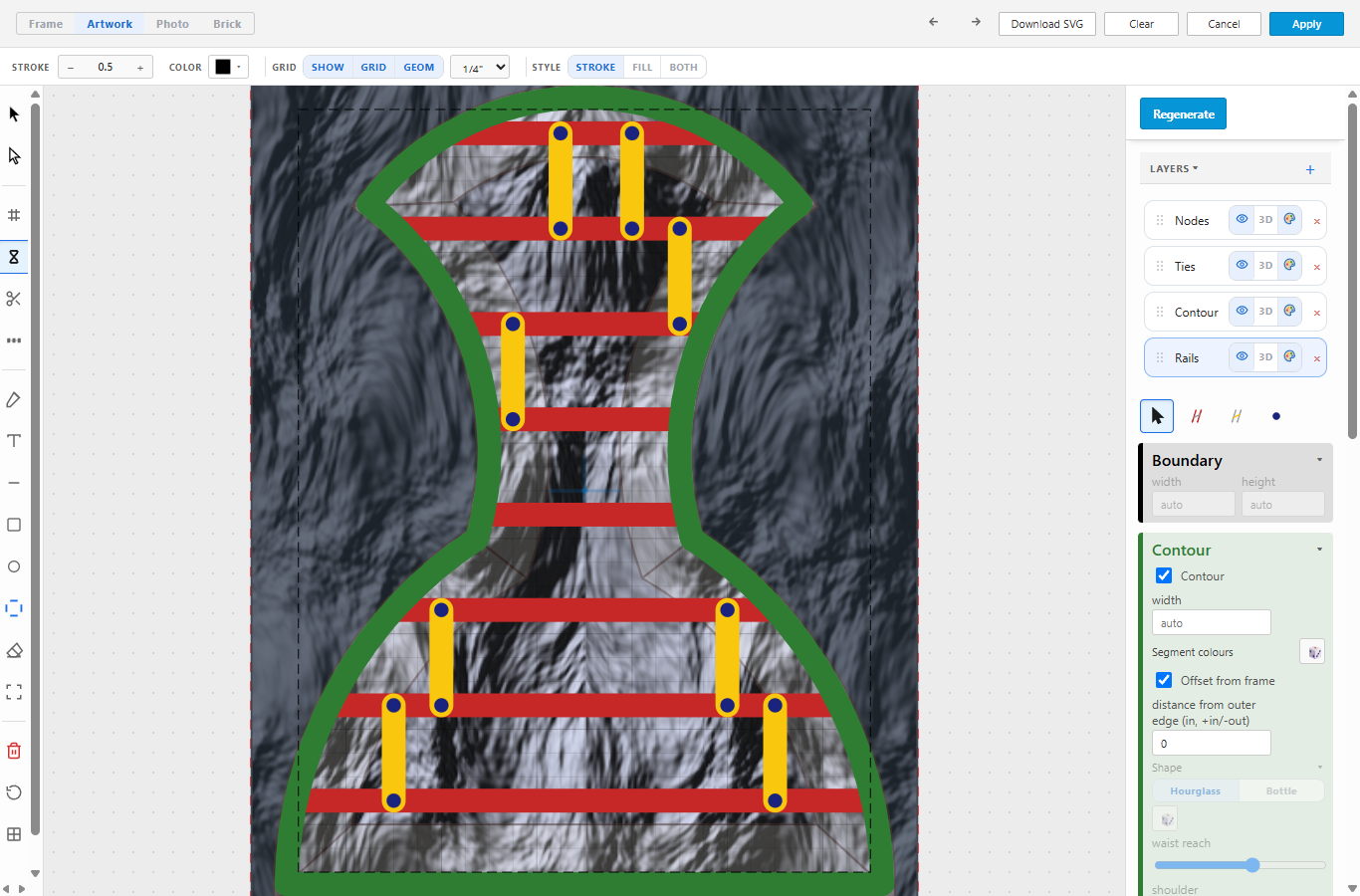The width and height of the screenshot is (1360, 896).
Task: Expand the LAYERS dropdown header
Action: (x=1174, y=169)
